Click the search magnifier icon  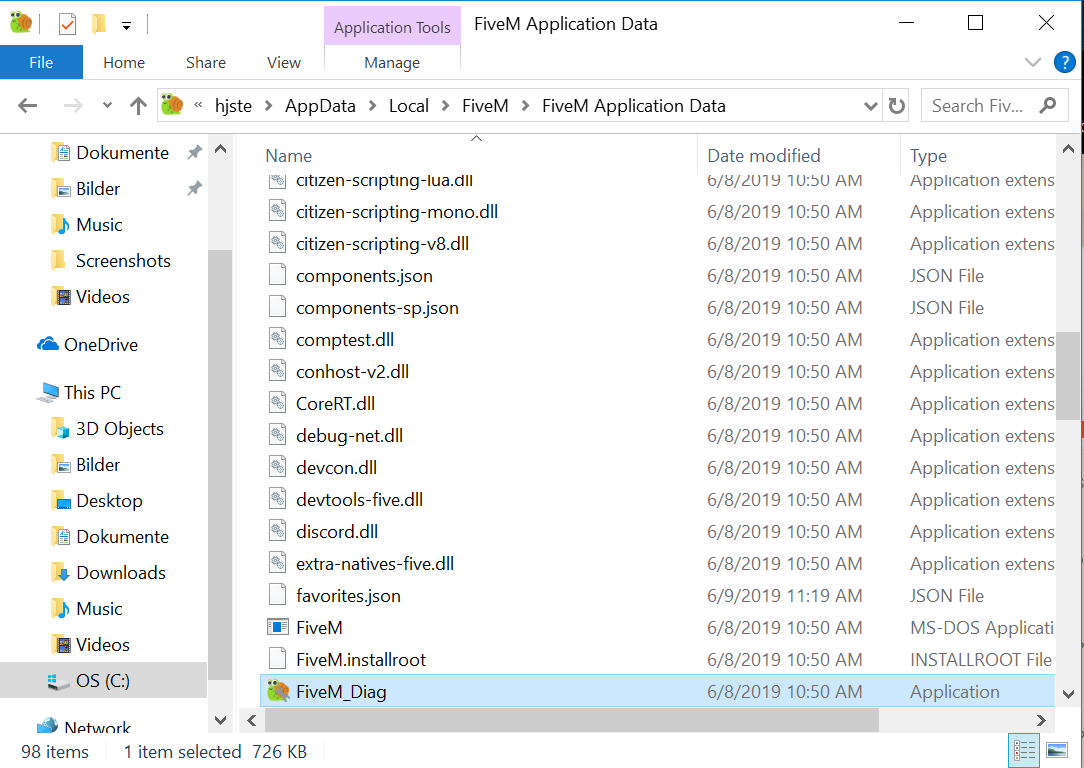pyautogui.click(x=1048, y=105)
